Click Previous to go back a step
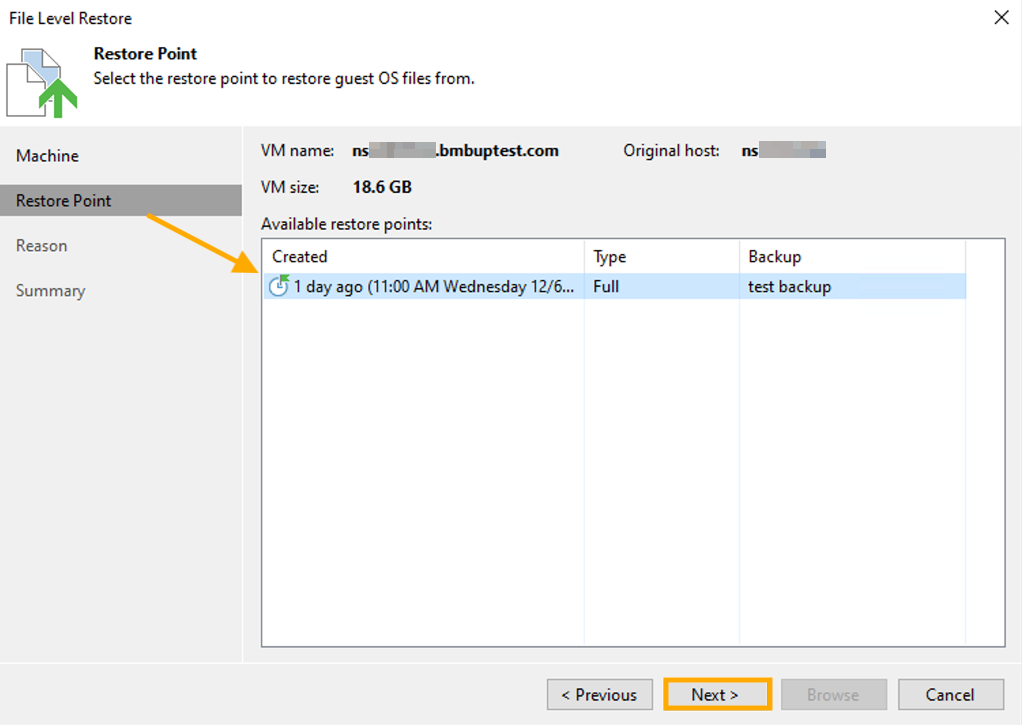Image resolution: width=1022 pixels, height=725 pixels. coord(599,694)
